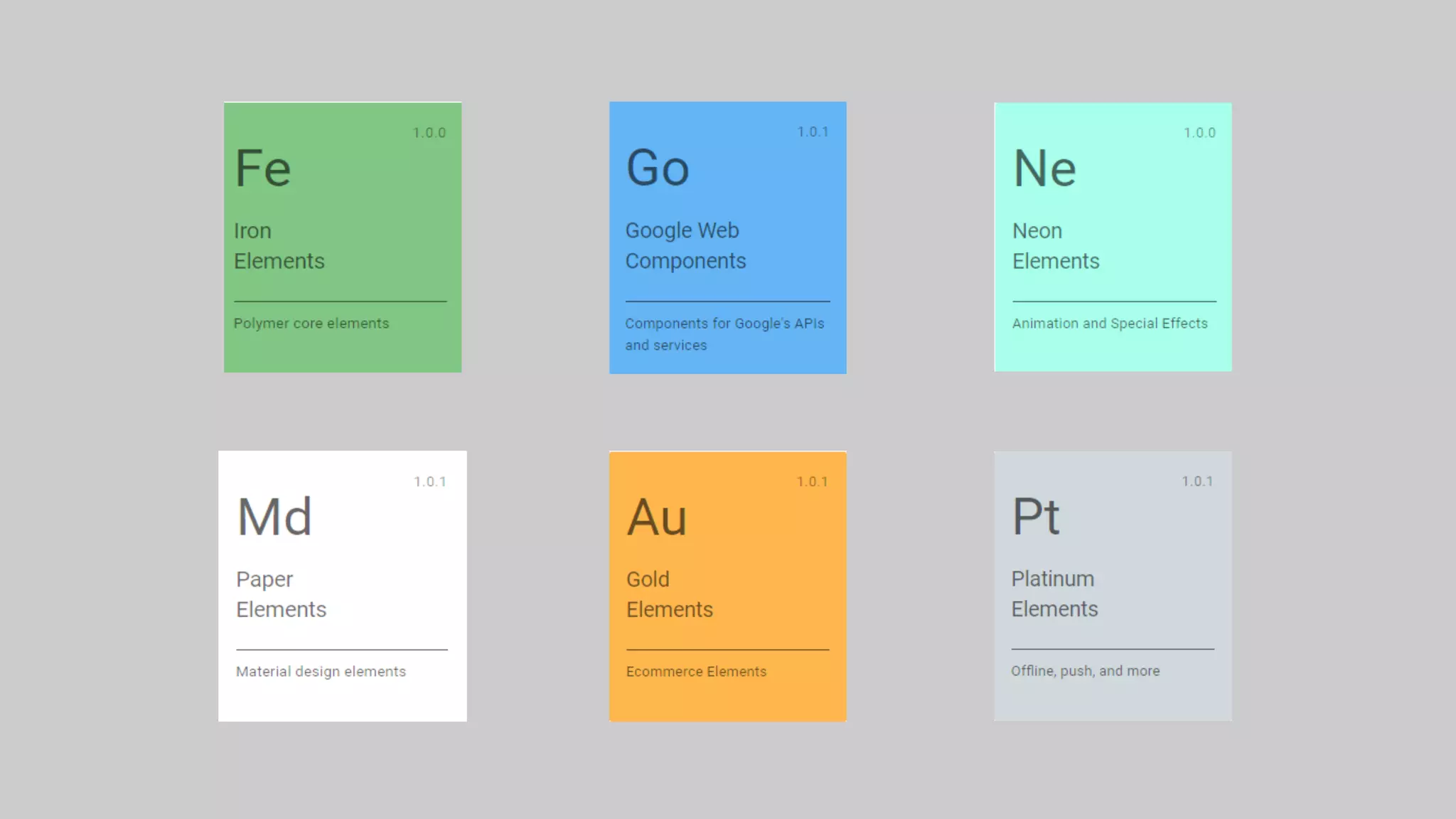Click the large 'Au' symbol
The height and width of the screenshot is (819, 1456).
tap(657, 517)
